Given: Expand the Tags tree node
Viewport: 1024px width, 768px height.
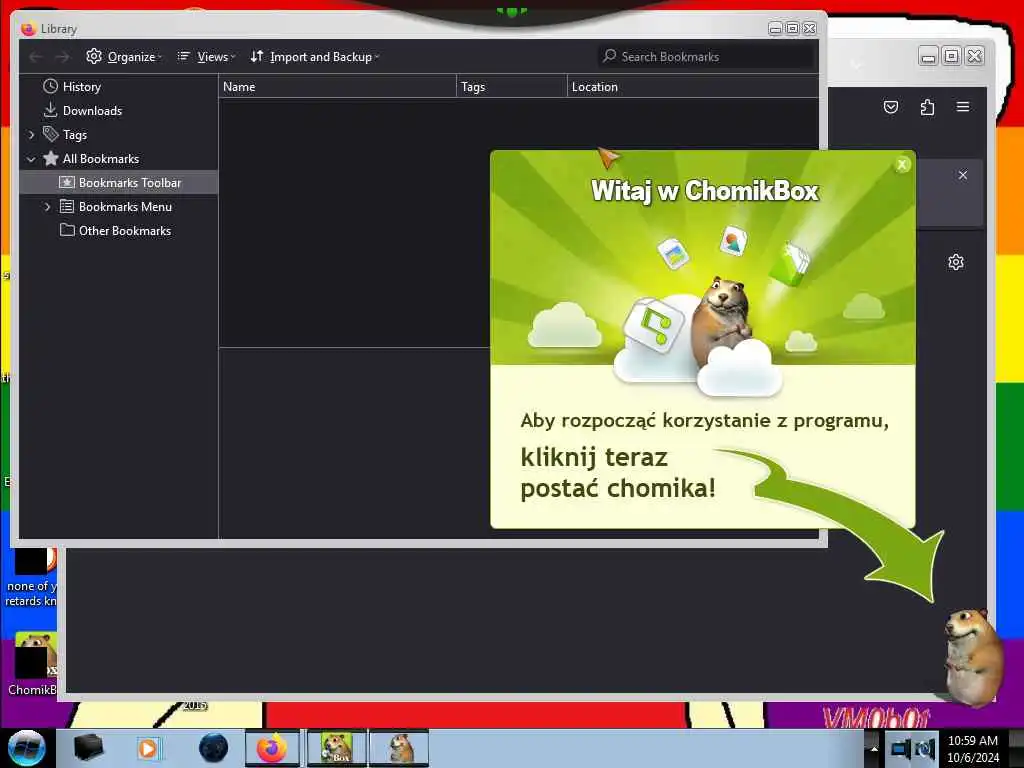Looking at the screenshot, I should point(31,135).
